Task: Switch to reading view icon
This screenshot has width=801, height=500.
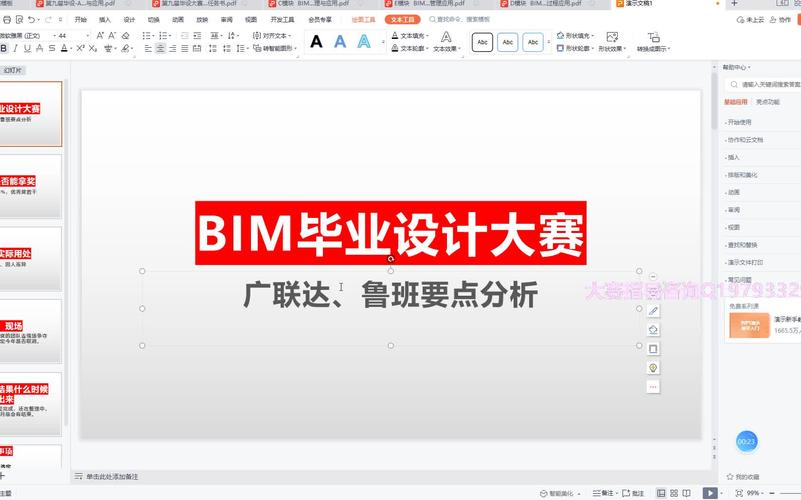Action: (687, 493)
